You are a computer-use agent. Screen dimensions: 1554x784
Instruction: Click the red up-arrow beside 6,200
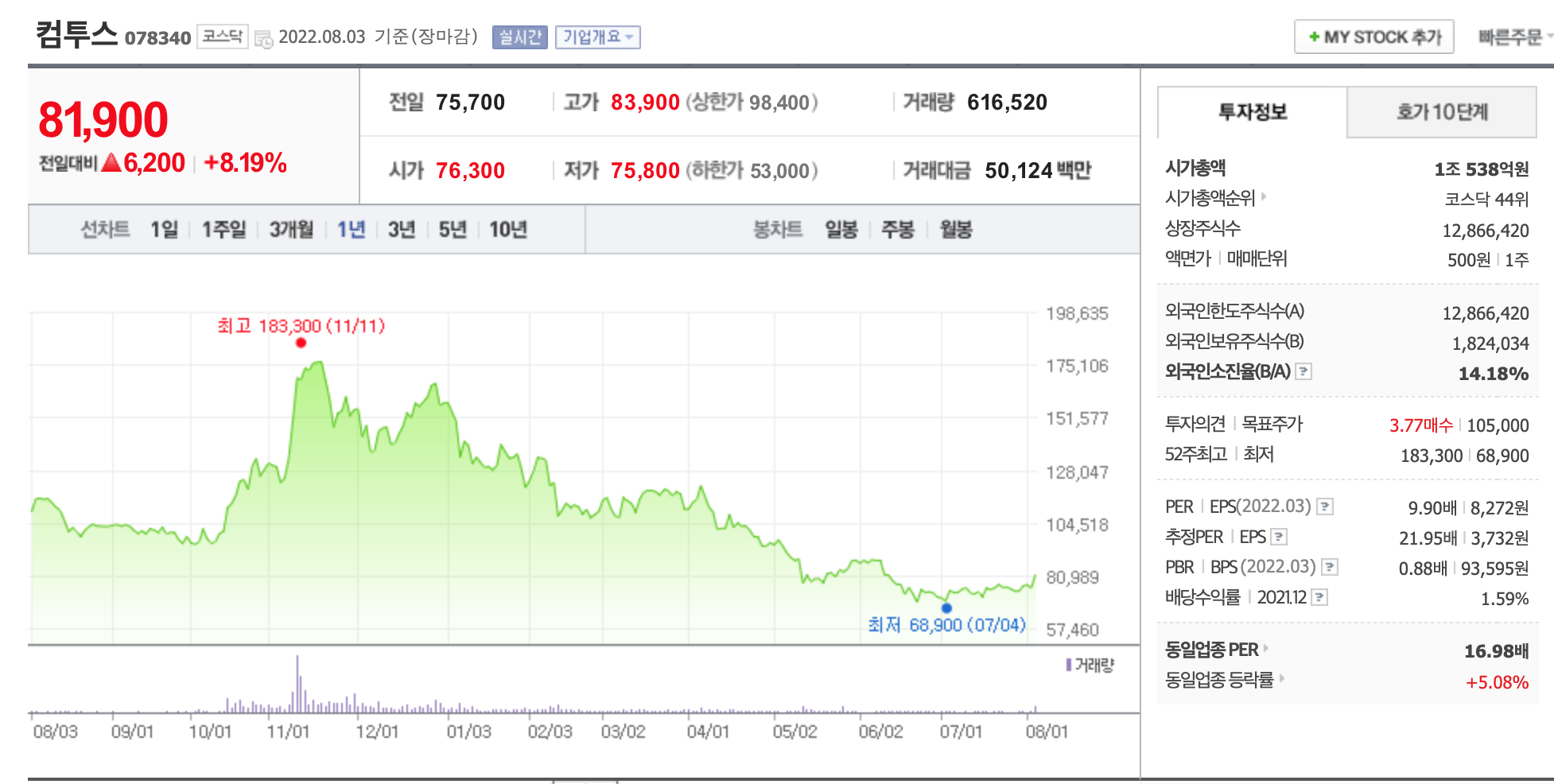111,163
